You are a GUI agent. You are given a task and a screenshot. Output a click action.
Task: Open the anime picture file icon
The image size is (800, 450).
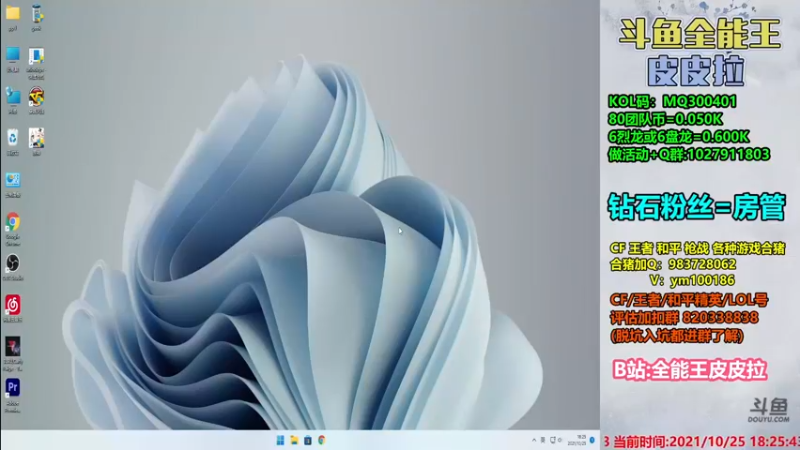coord(36,138)
